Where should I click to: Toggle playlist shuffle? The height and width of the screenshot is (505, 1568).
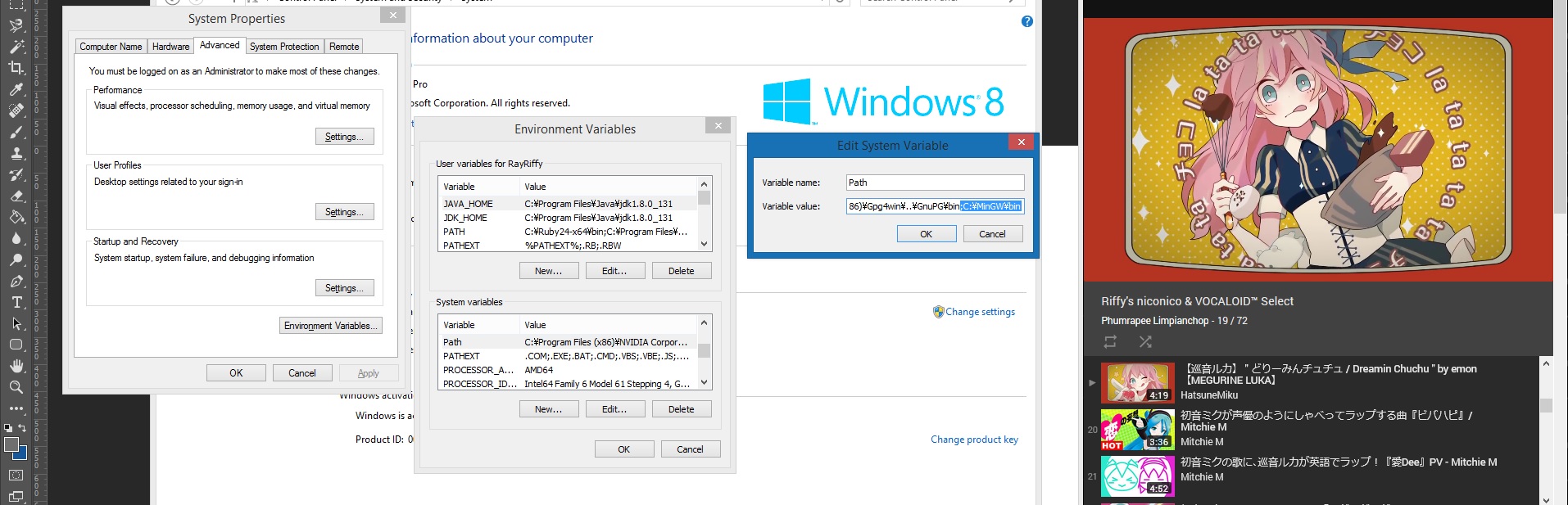click(1145, 341)
